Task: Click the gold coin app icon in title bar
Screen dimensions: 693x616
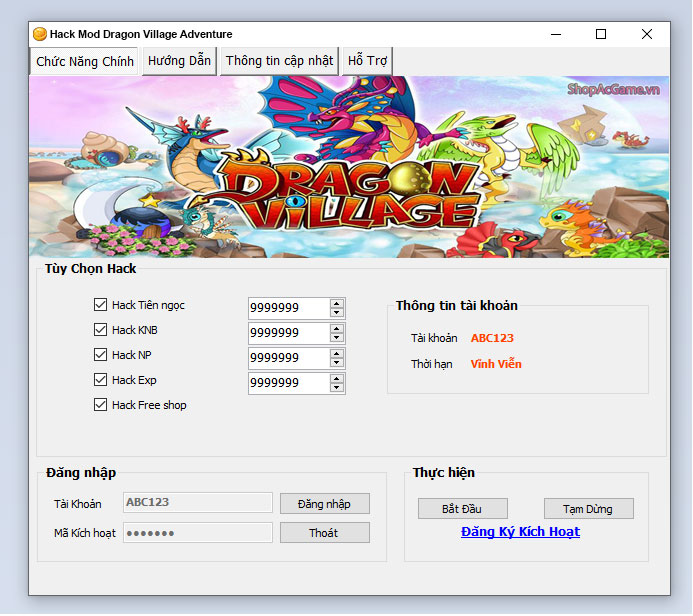Action: point(40,34)
